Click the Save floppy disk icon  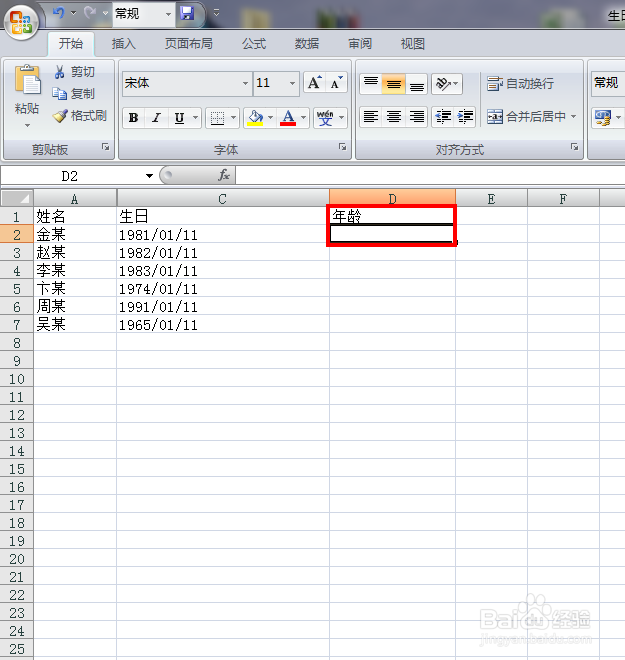click(x=187, y=13)
